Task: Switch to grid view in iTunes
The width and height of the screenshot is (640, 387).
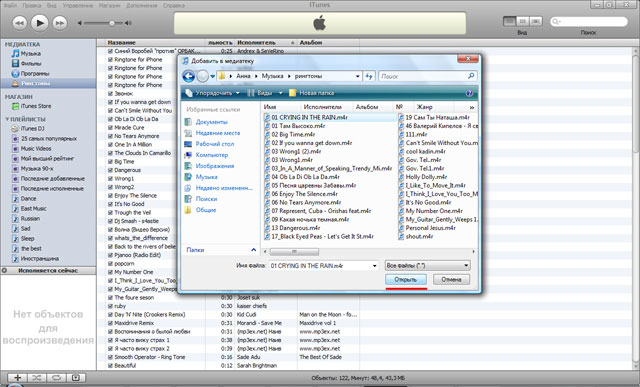Action: click(x=522, y=21)
